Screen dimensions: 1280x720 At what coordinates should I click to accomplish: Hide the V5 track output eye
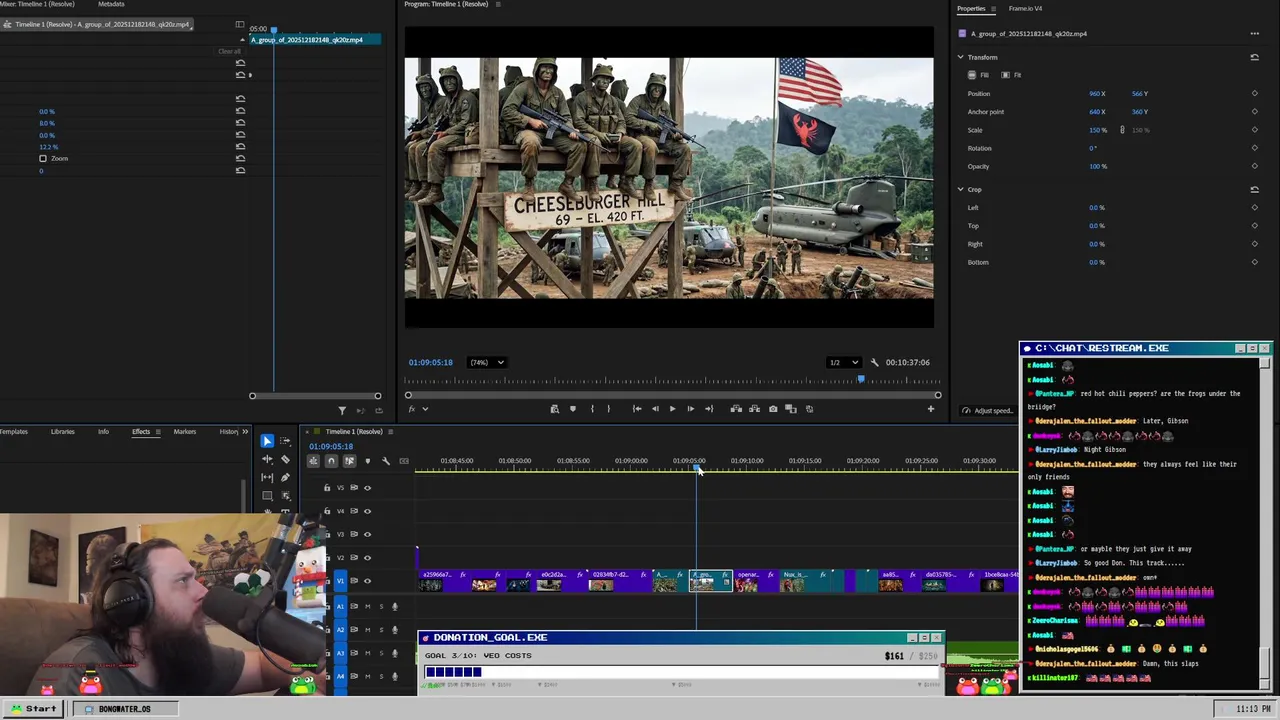tap(367, 488)
